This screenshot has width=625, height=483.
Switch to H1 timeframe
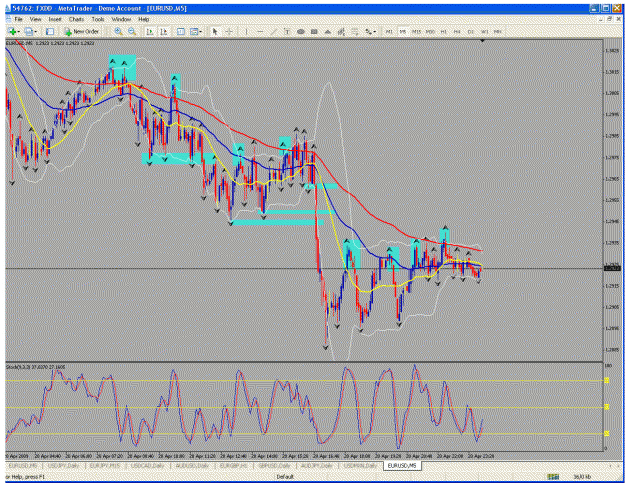coord(443,31)
